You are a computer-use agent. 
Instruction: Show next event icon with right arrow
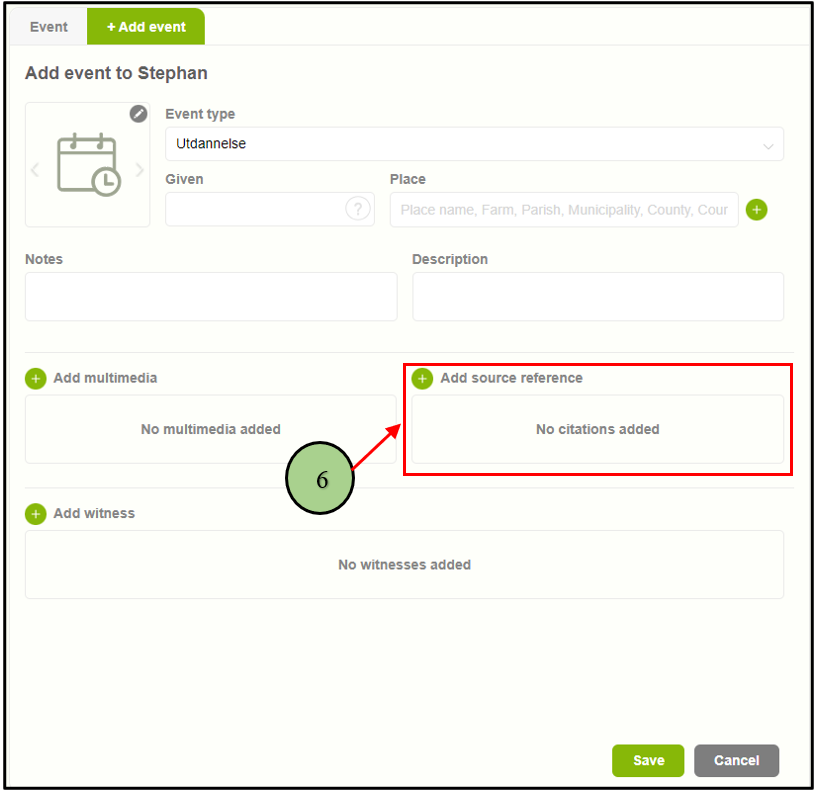140,170
